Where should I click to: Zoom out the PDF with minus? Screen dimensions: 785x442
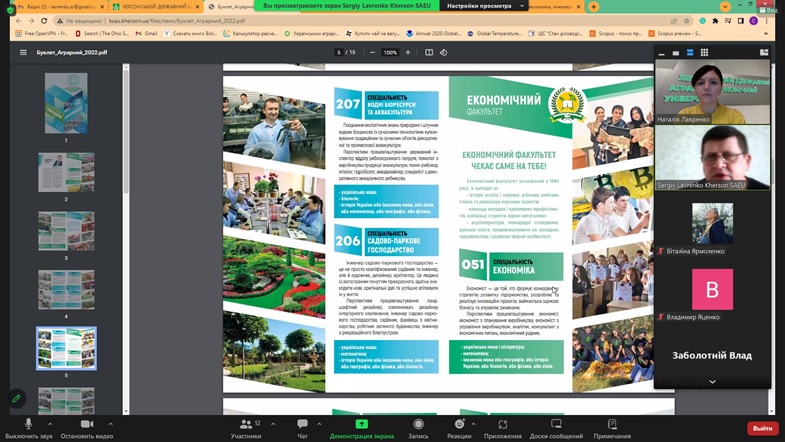coord(372,52)
